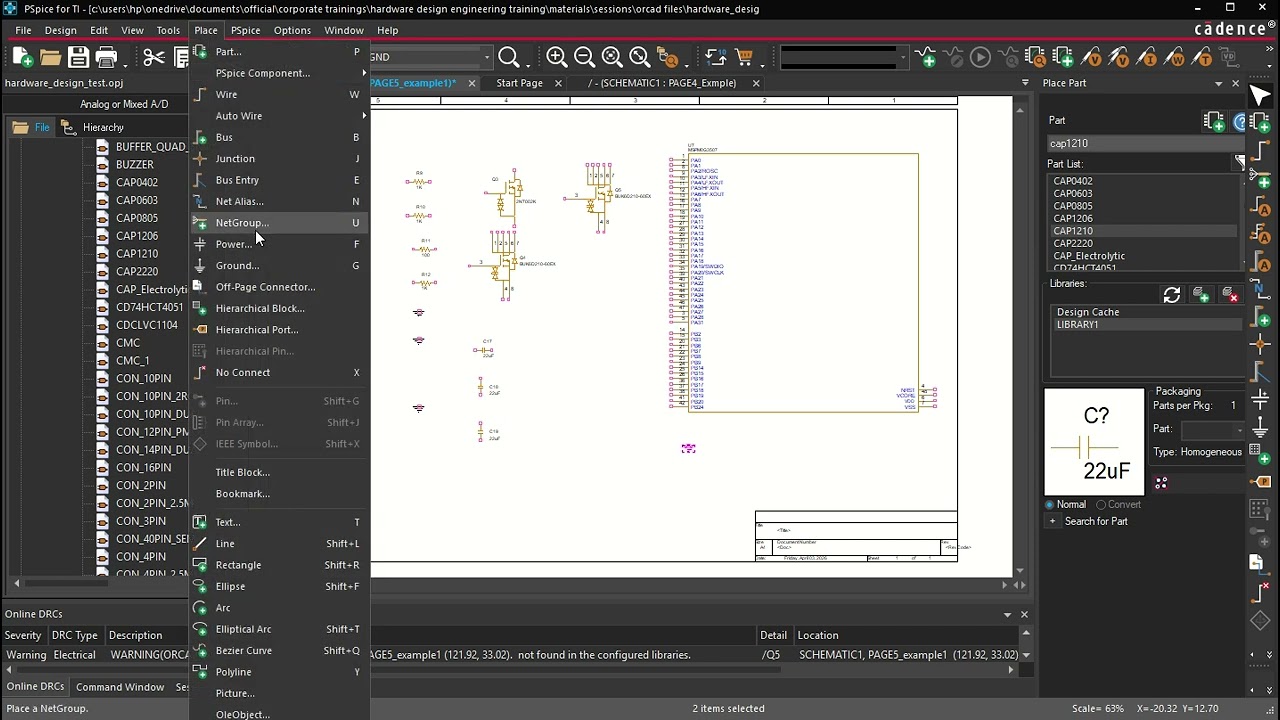Select CON_16PIN in the project tree
1280x720 pixels.
143,467
